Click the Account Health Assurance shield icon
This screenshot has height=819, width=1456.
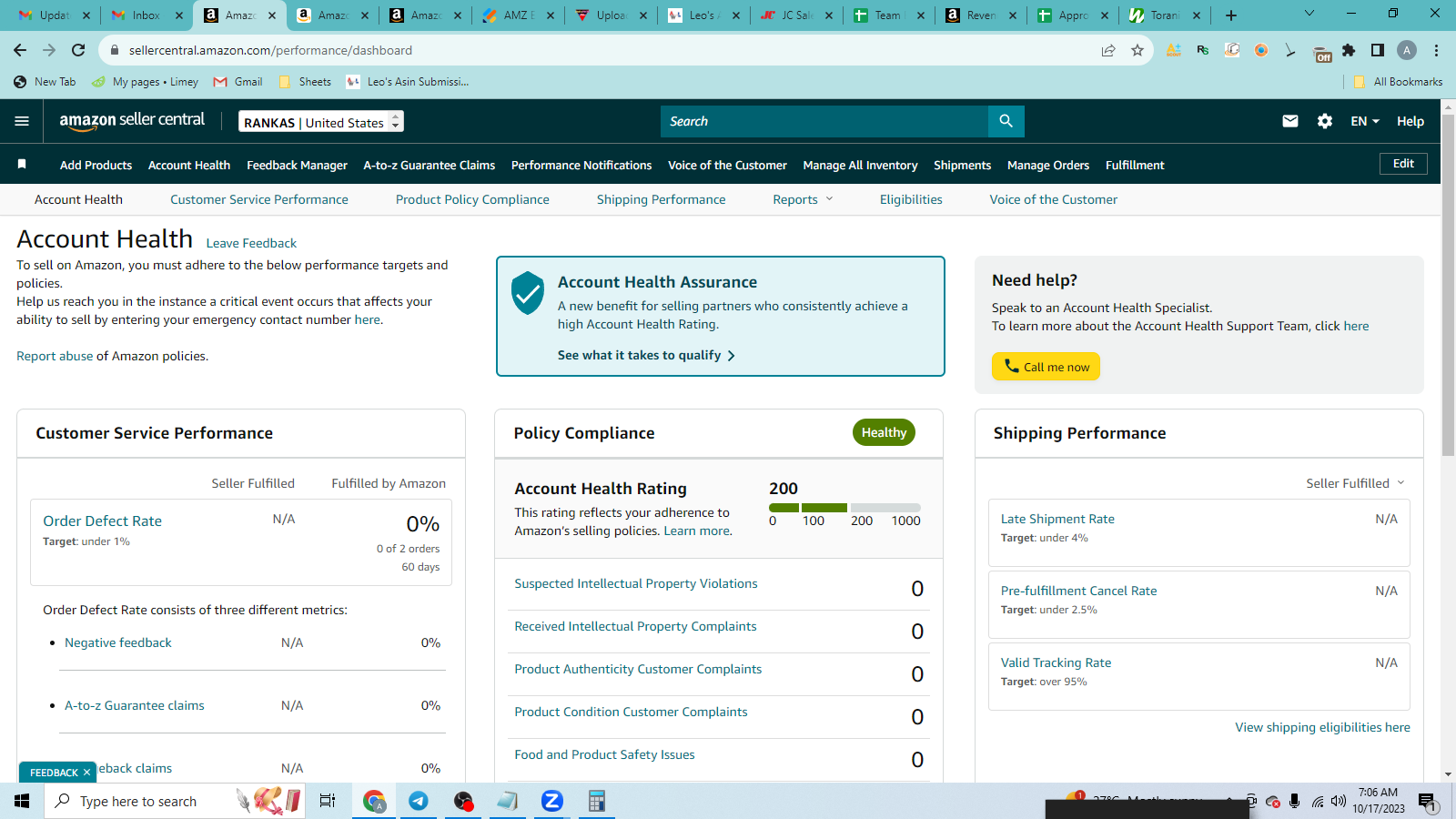pos(528,292)
